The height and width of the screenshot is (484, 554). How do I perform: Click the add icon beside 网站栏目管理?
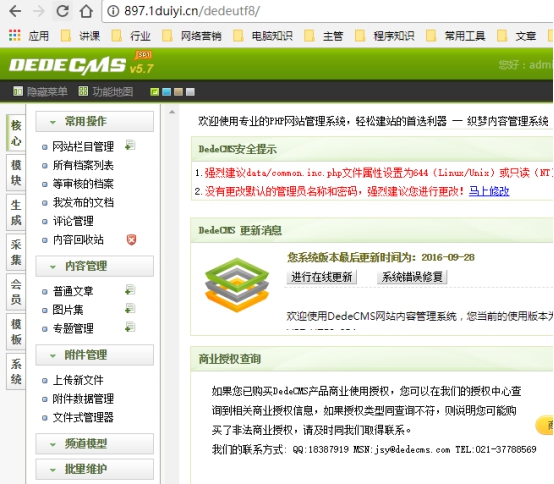point(130,145)
